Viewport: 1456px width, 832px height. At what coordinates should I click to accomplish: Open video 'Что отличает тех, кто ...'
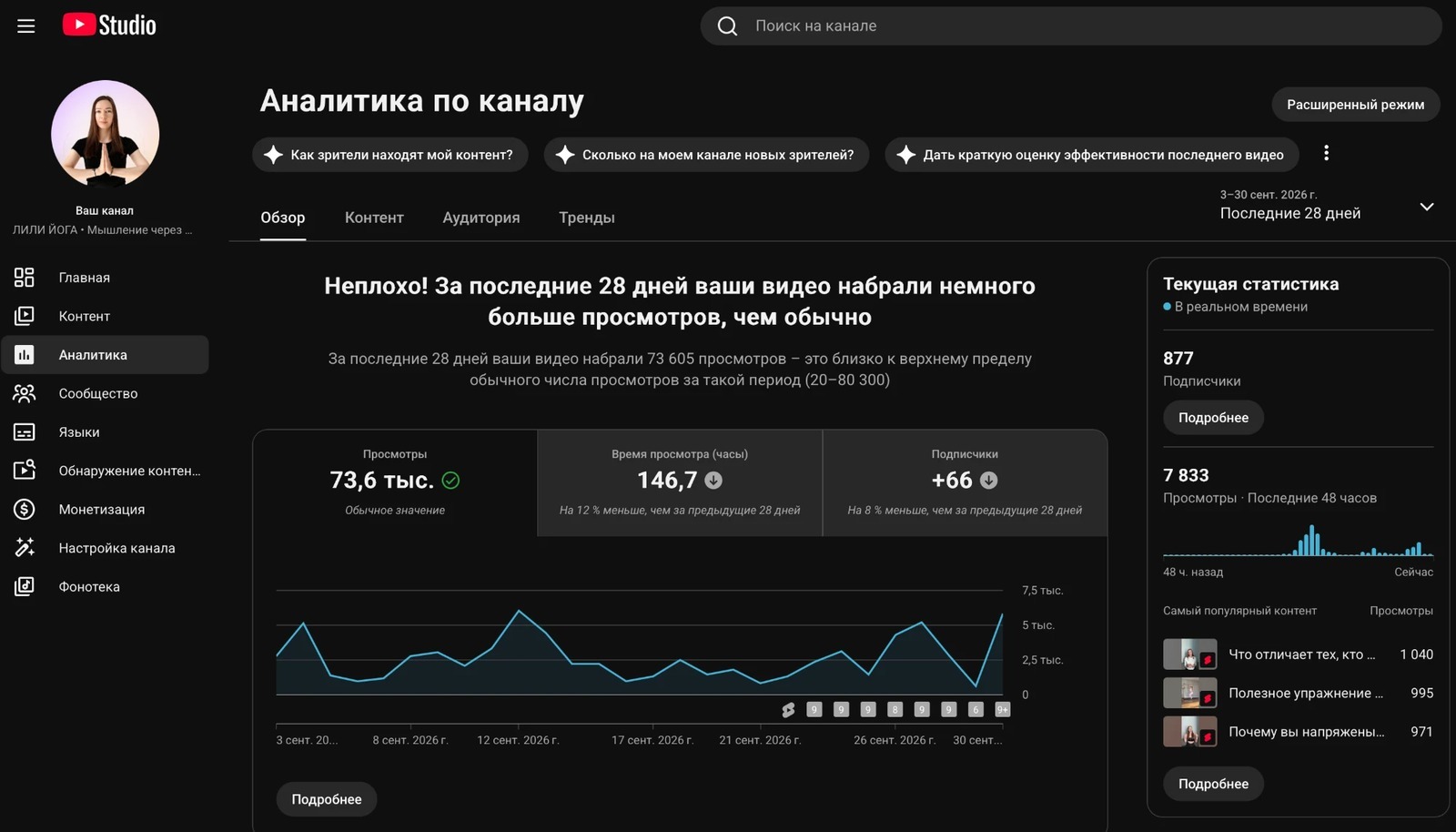[x=1301, y=654]
